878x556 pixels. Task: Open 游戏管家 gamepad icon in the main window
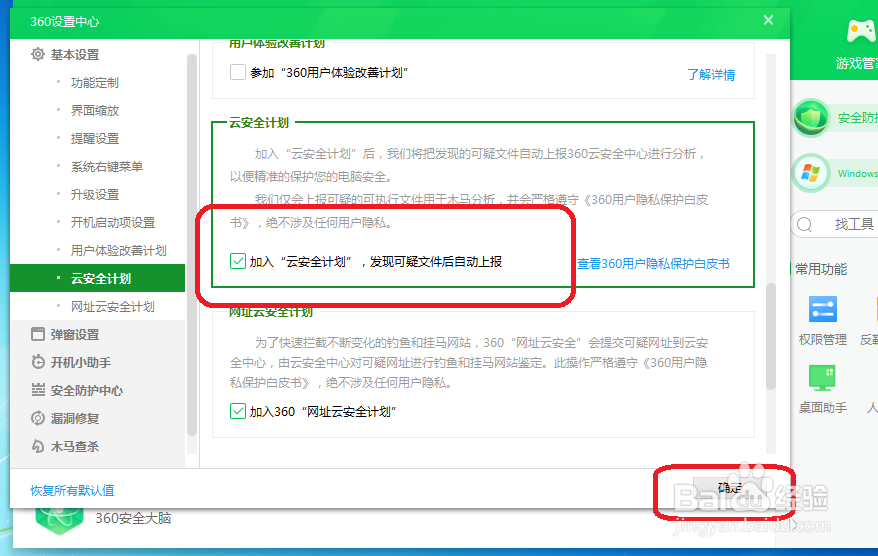pos(861,32)
